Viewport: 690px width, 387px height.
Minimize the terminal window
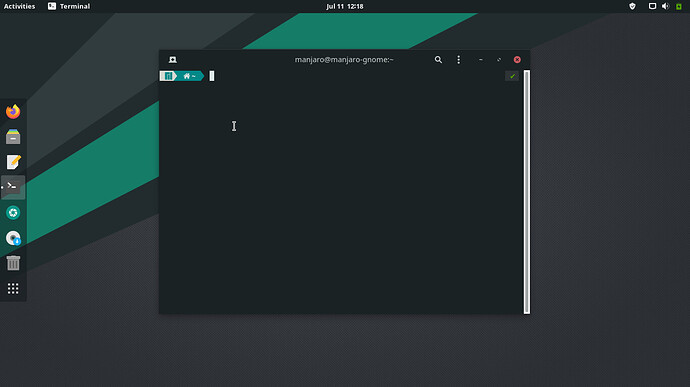click(481, 59)
